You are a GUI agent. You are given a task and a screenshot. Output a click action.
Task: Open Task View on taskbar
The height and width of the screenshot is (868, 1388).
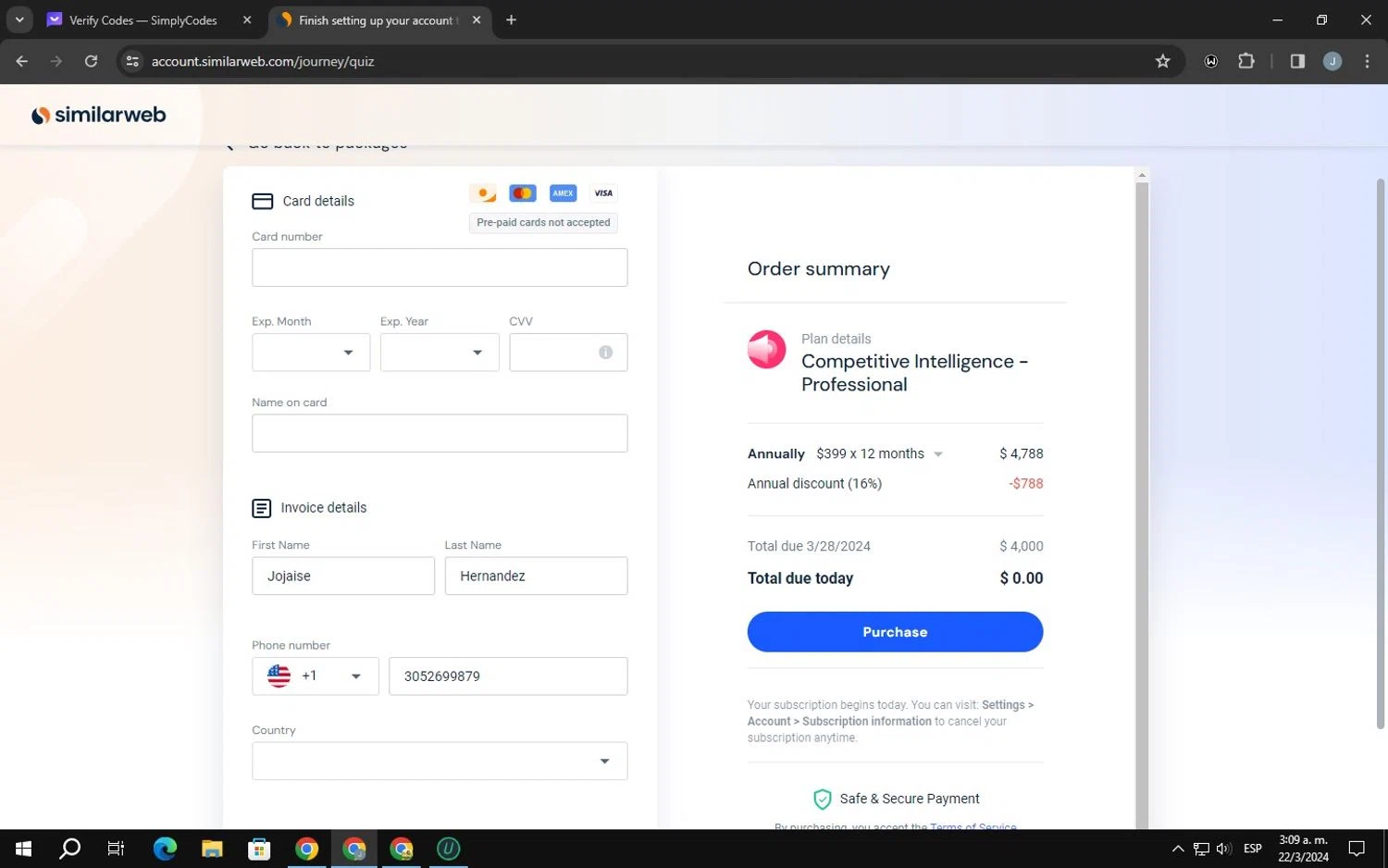click(116, 849)
